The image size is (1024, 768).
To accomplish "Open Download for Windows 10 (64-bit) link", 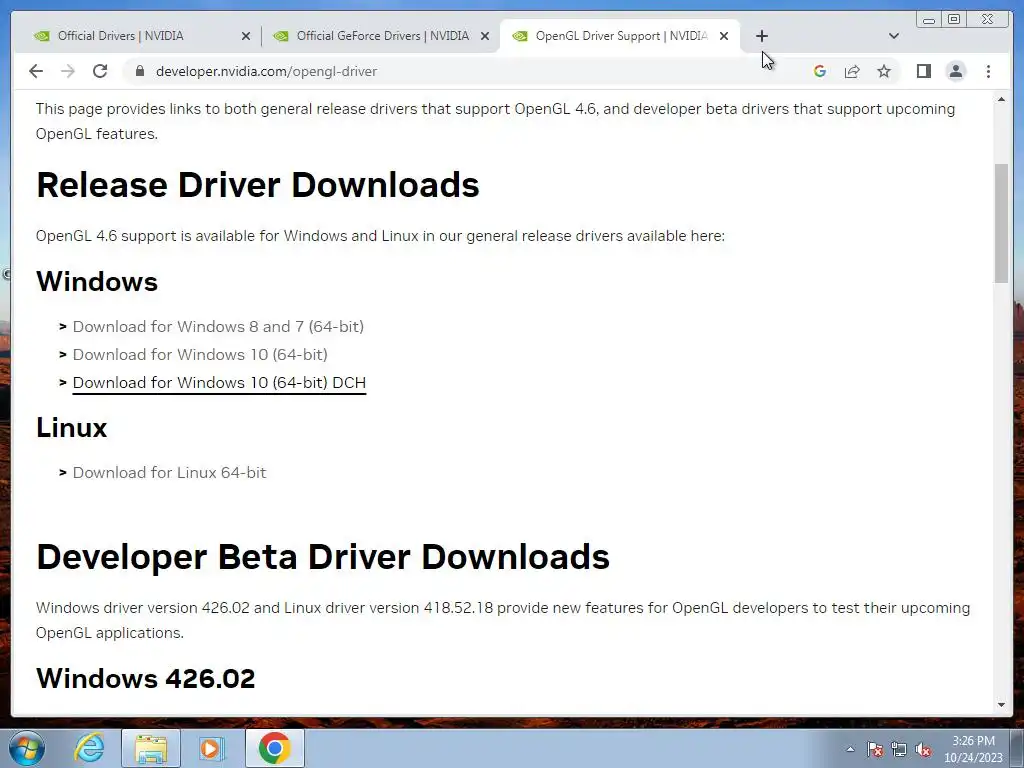I will (200, 355).
